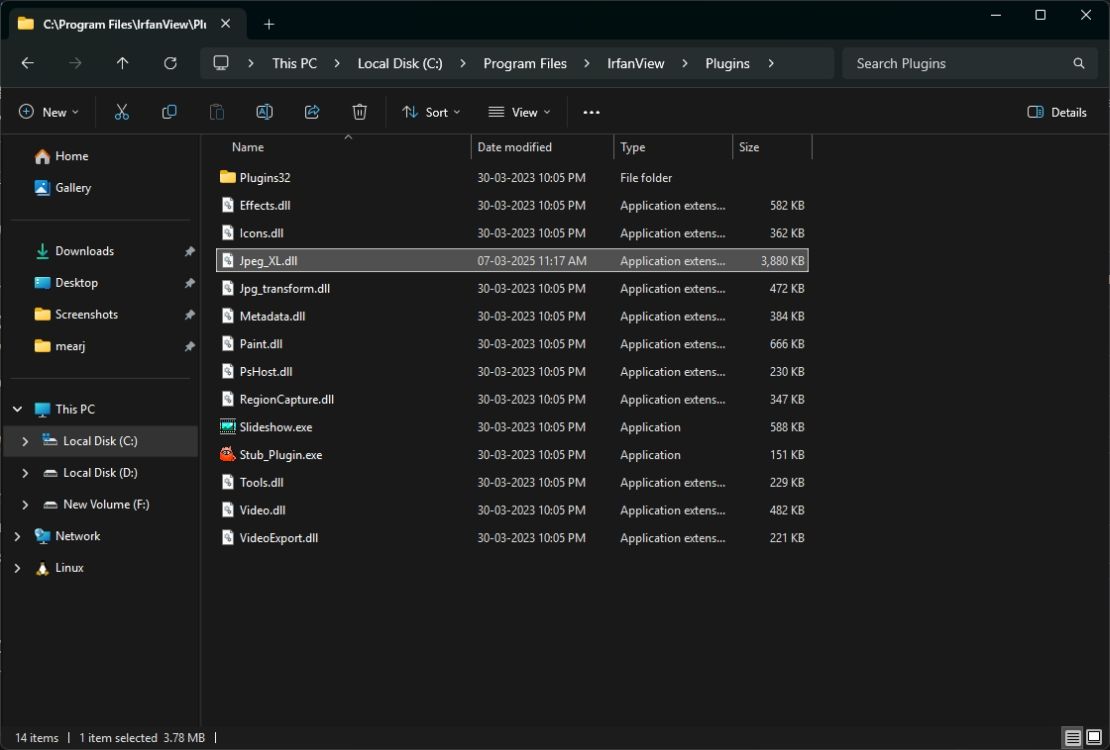1110x750 pixels.
Task: Share Jpeg_XL.dll using the Share icon
Action: (x=311, y=112)
